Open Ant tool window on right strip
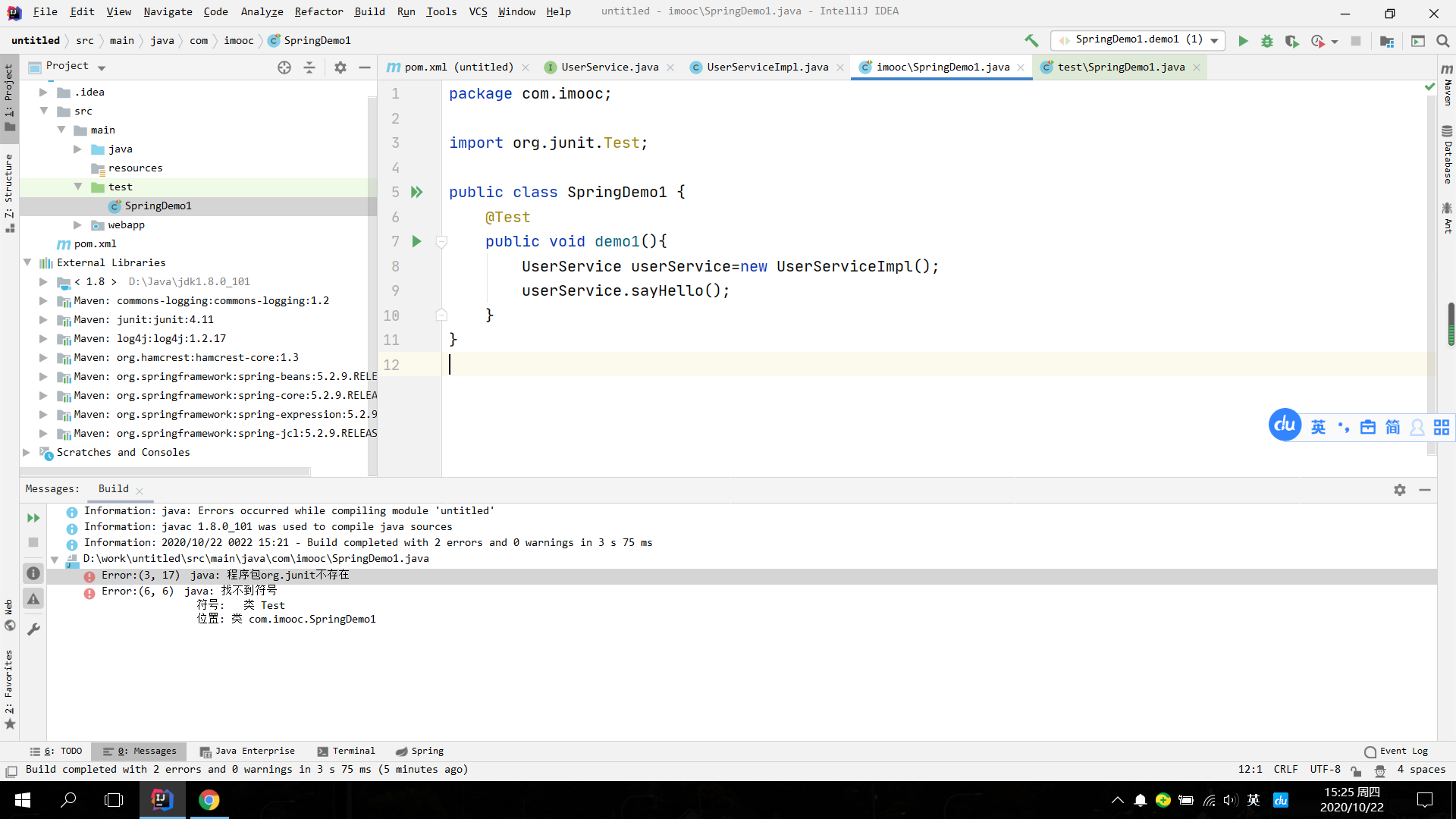The height and width of the screenshot is (819, 1456). (x=1447, y=218)
